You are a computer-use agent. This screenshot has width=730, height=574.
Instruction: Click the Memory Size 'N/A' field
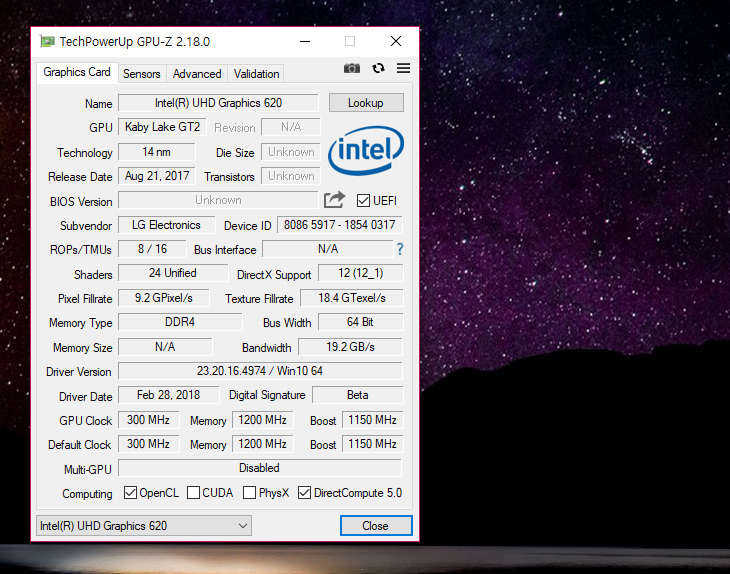165,347
